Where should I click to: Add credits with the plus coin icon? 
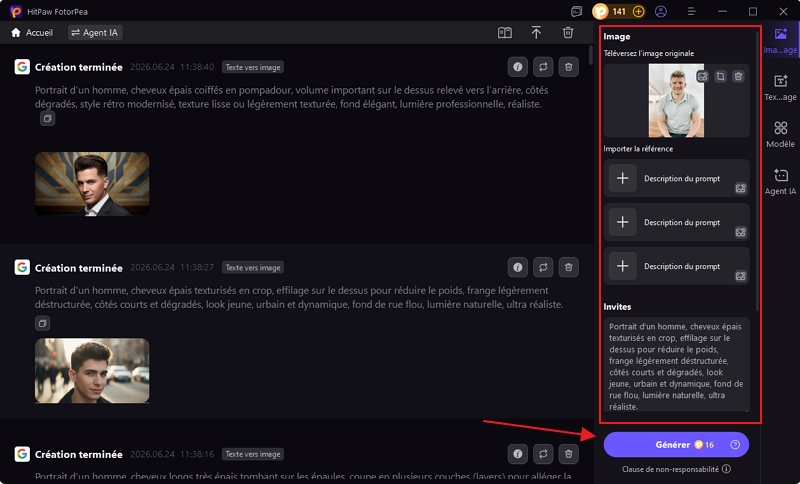point(638,11)
